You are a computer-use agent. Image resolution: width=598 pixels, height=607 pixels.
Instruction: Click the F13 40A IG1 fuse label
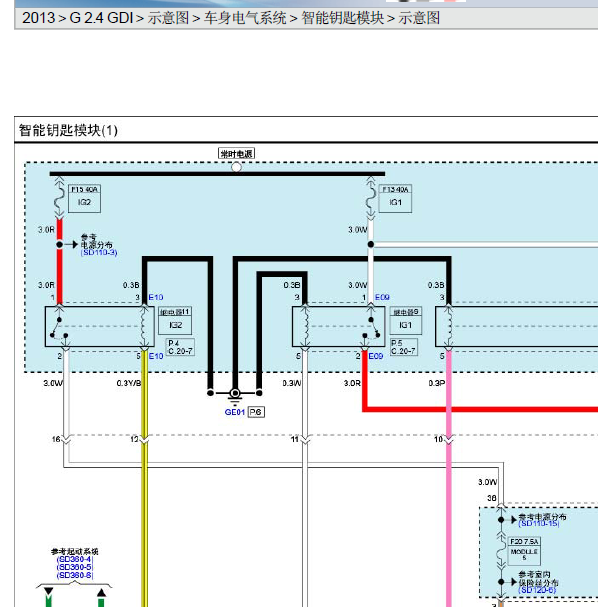[395, 198]
